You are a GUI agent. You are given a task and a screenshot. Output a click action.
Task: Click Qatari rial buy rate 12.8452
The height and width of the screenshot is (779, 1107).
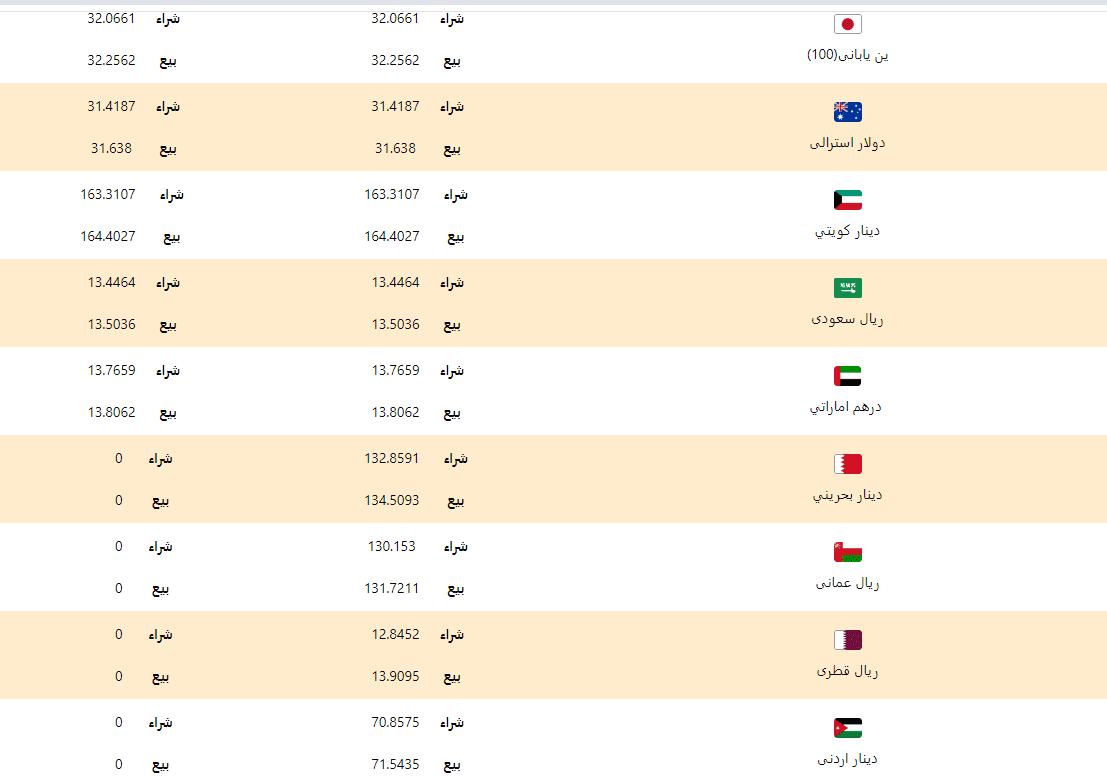pyautogui.click(x=395, y=634)
